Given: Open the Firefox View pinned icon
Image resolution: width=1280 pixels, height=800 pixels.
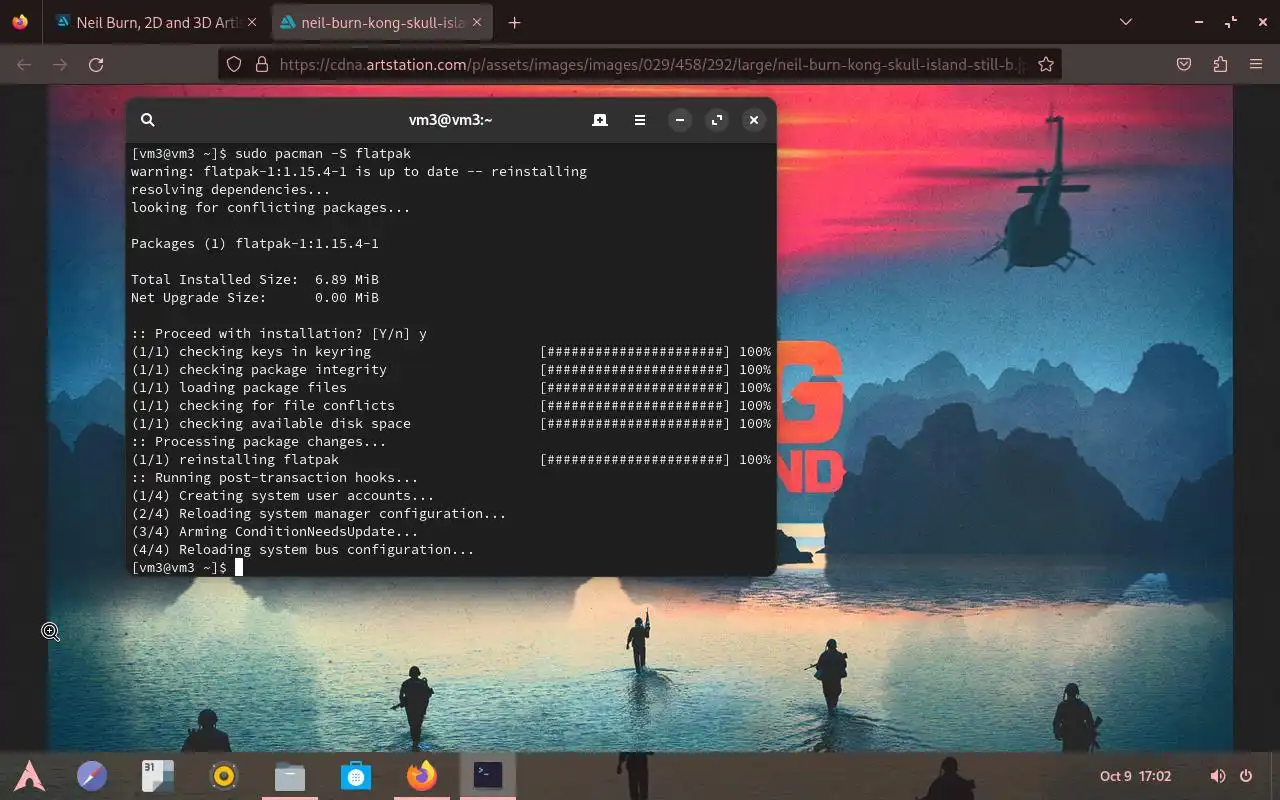Looking at the screenshot, I should pyautogui.click(x=20, y=22).
